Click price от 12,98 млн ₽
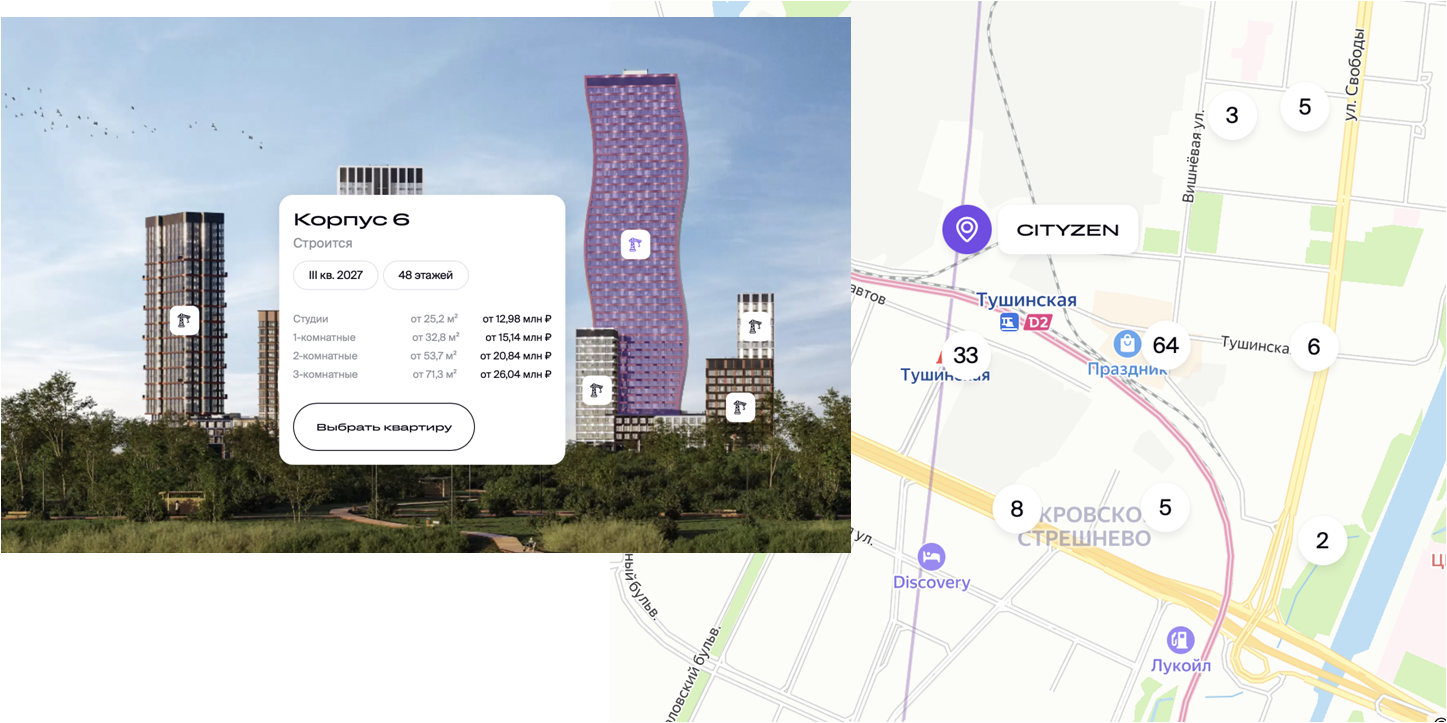 (517, 319)
